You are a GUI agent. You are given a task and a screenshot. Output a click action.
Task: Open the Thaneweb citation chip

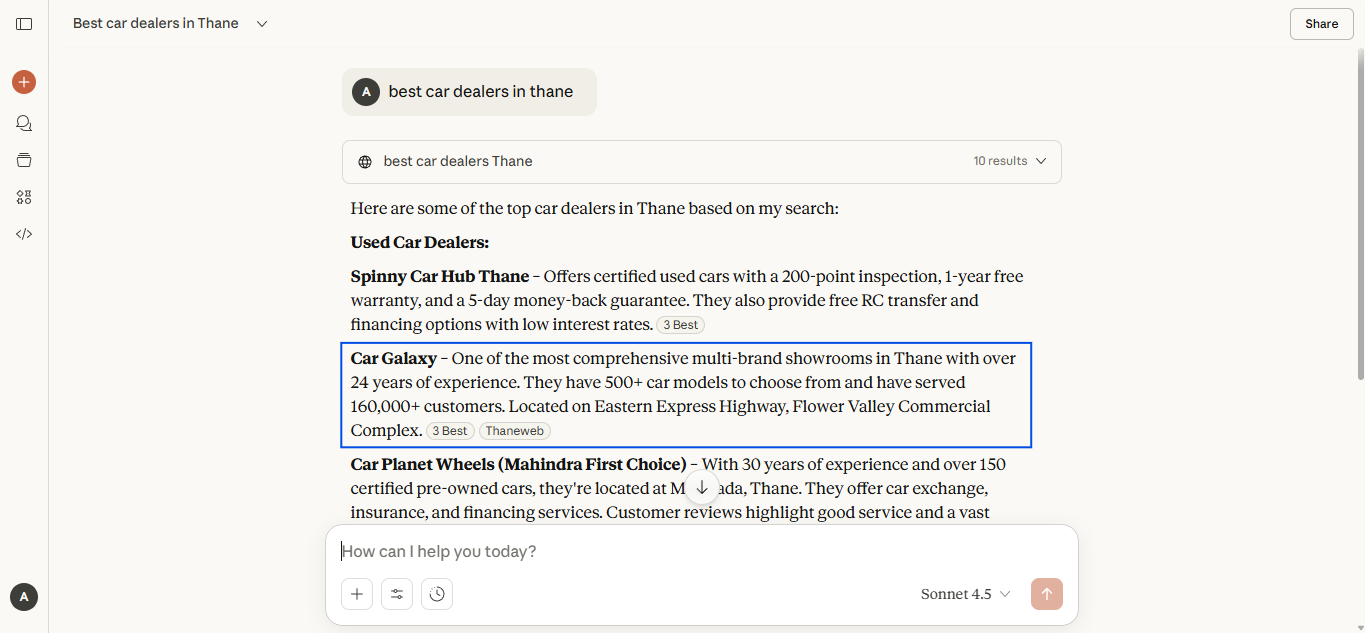point(515,431)
